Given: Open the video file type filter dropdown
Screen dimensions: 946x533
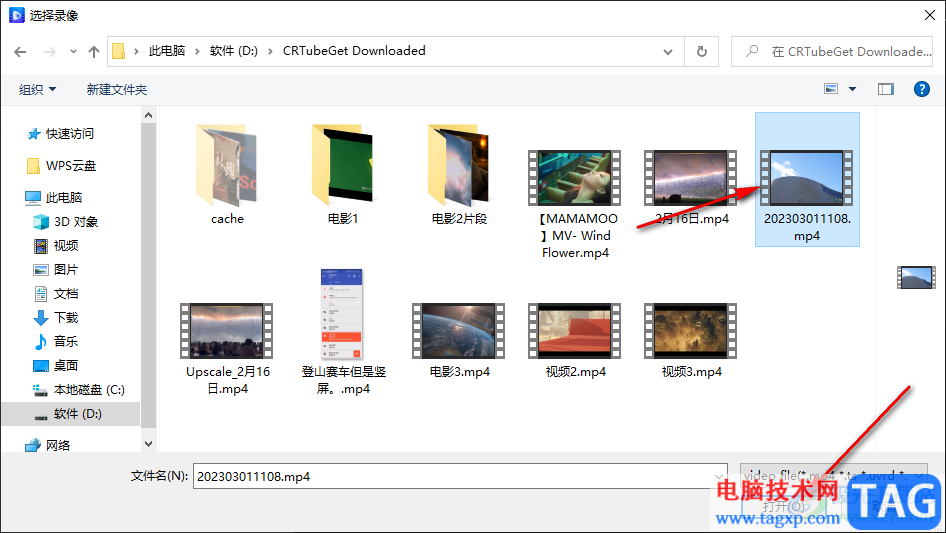Looking at the screenshot, I should 834,476.
